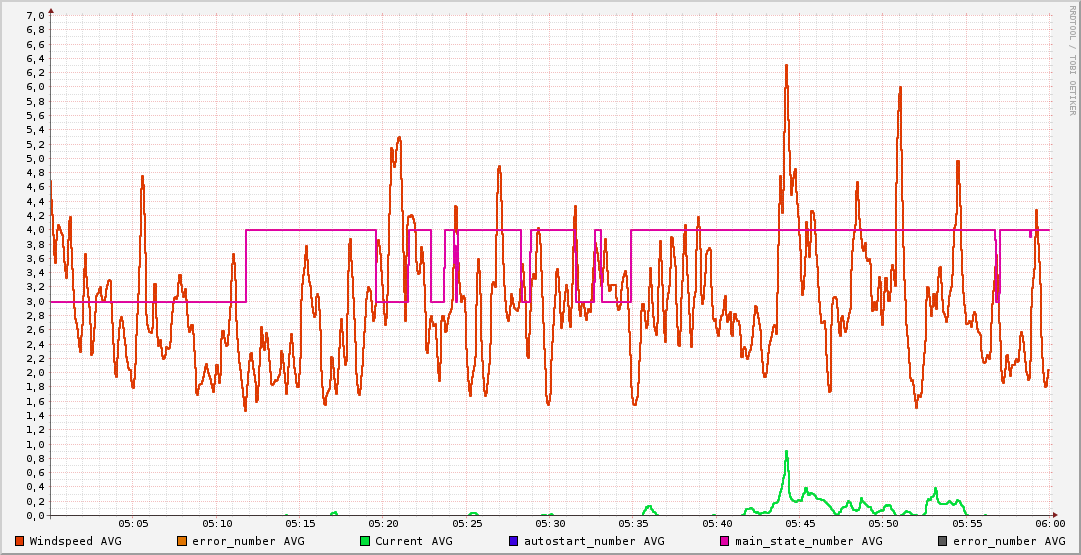Click the main_state_number AVG legend label

tap(808, 541)
